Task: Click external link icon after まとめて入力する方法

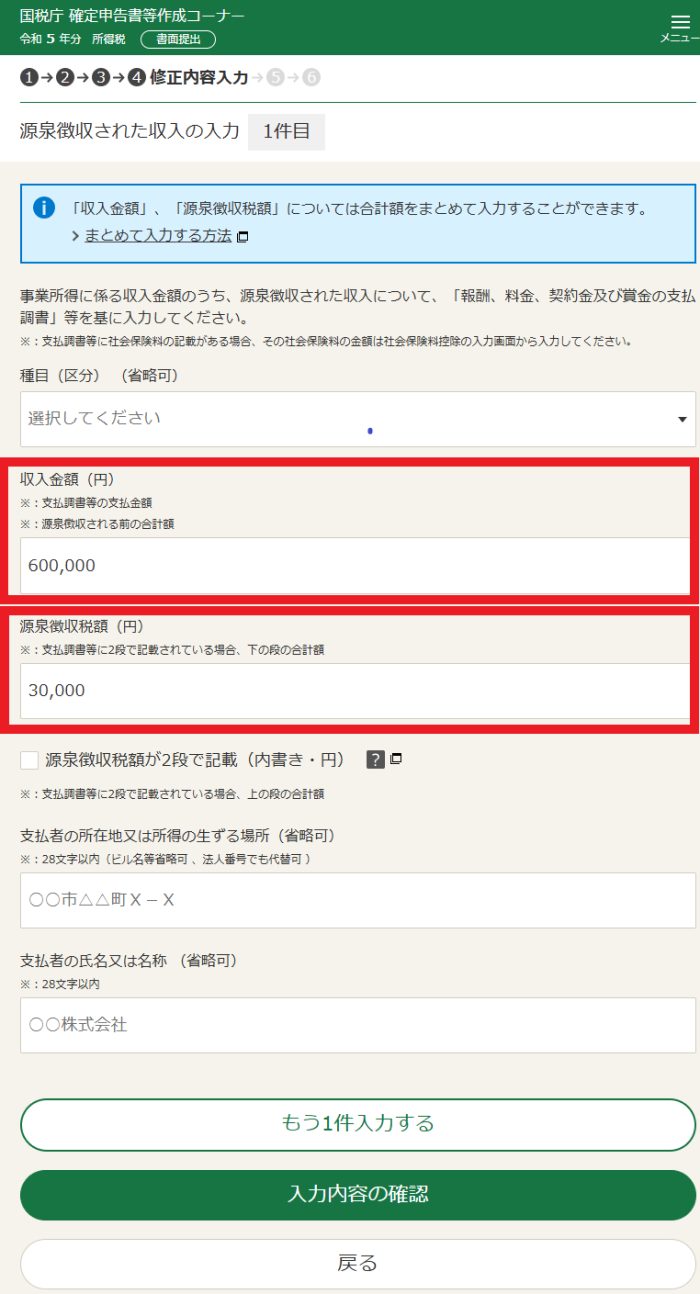Action: pyautogui.click(x=242, y=237)
